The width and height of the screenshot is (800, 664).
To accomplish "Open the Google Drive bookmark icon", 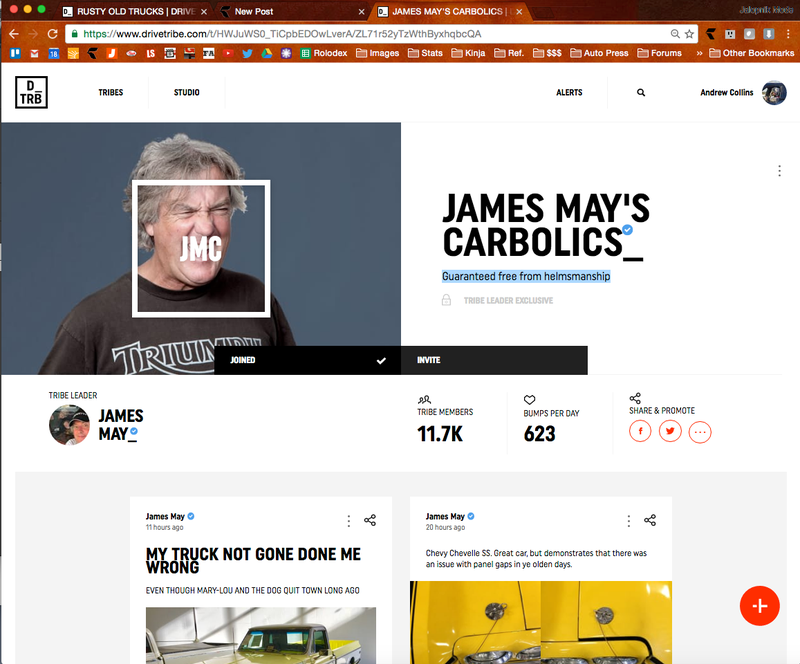I will tap(267, 53).
